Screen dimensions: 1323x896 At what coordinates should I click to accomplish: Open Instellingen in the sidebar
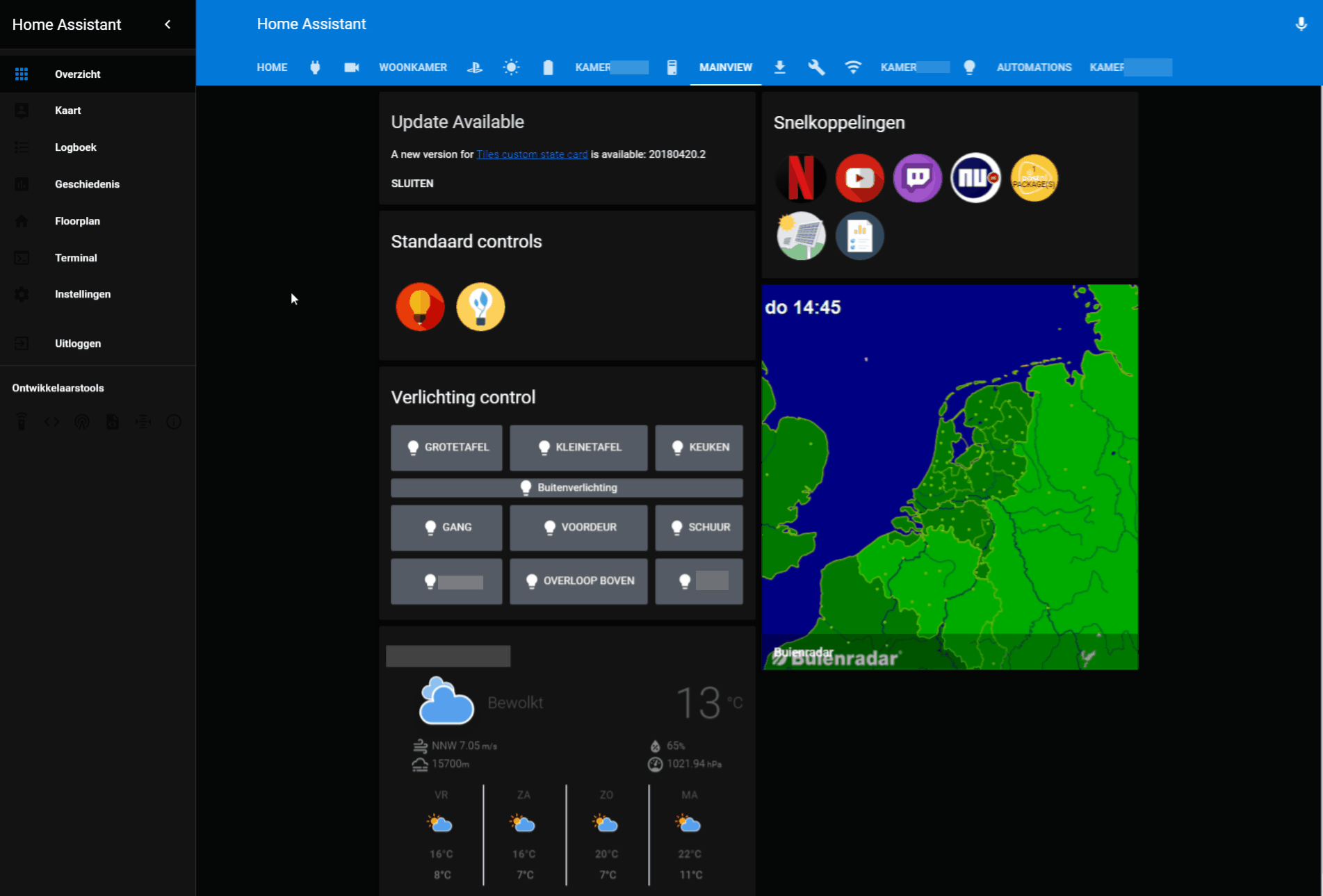pos(97,294)
